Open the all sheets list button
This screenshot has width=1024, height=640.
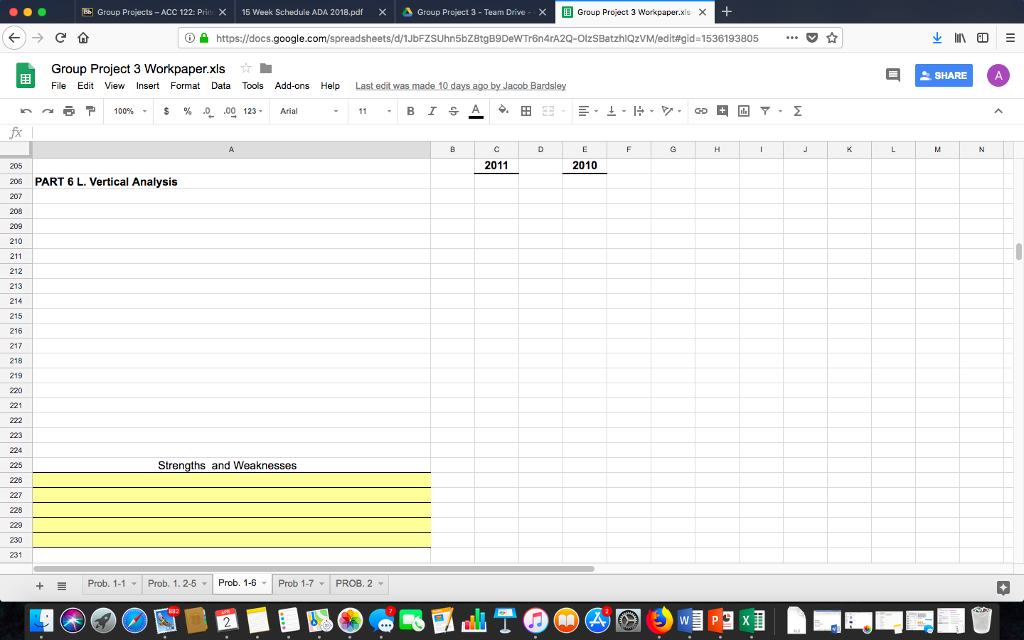pyautogui.click(x=61, y=585)
